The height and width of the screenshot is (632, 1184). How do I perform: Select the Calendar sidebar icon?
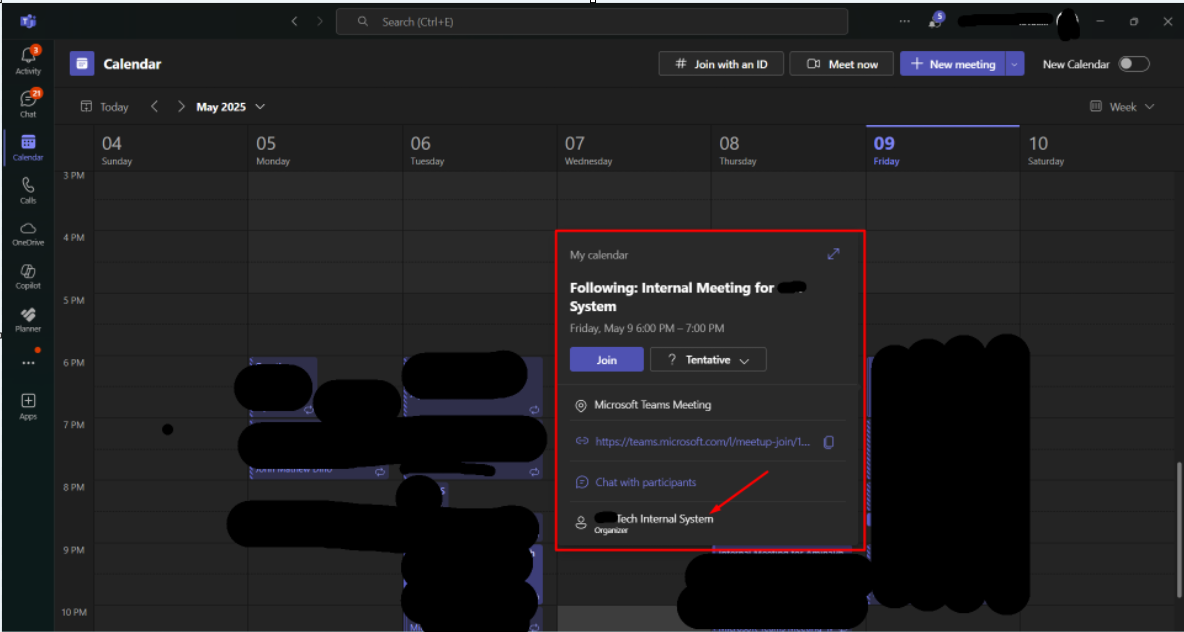point(28,147)
